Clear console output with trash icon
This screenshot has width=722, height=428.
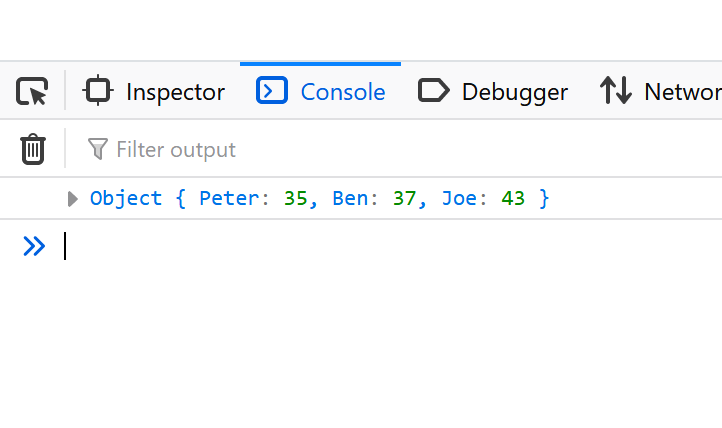[33, 149]
